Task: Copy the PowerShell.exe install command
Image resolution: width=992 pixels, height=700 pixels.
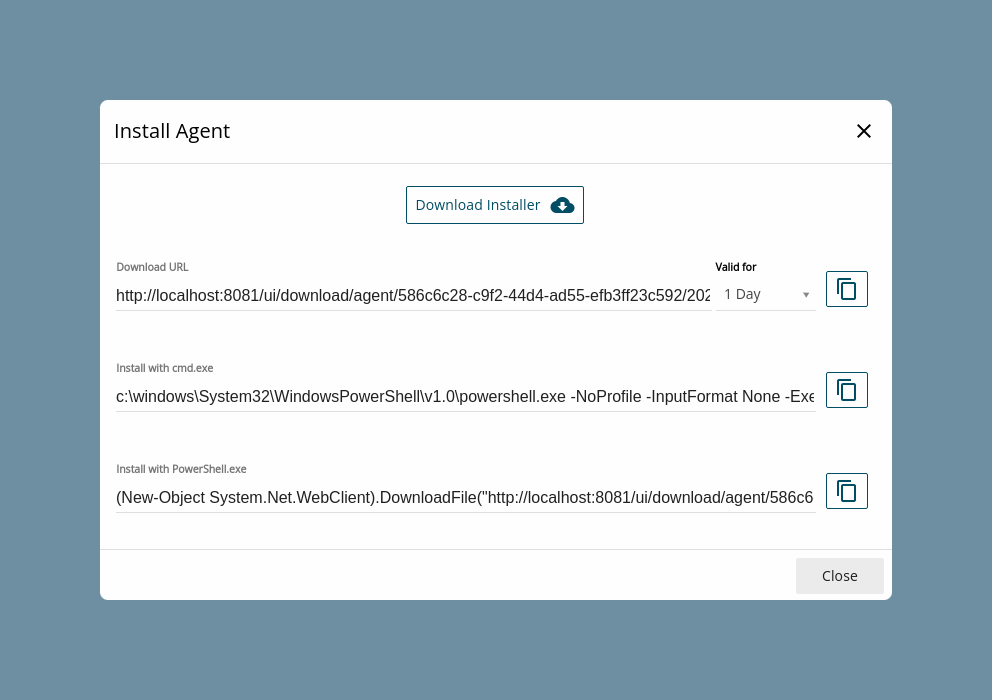Action: tap(846, 491)
